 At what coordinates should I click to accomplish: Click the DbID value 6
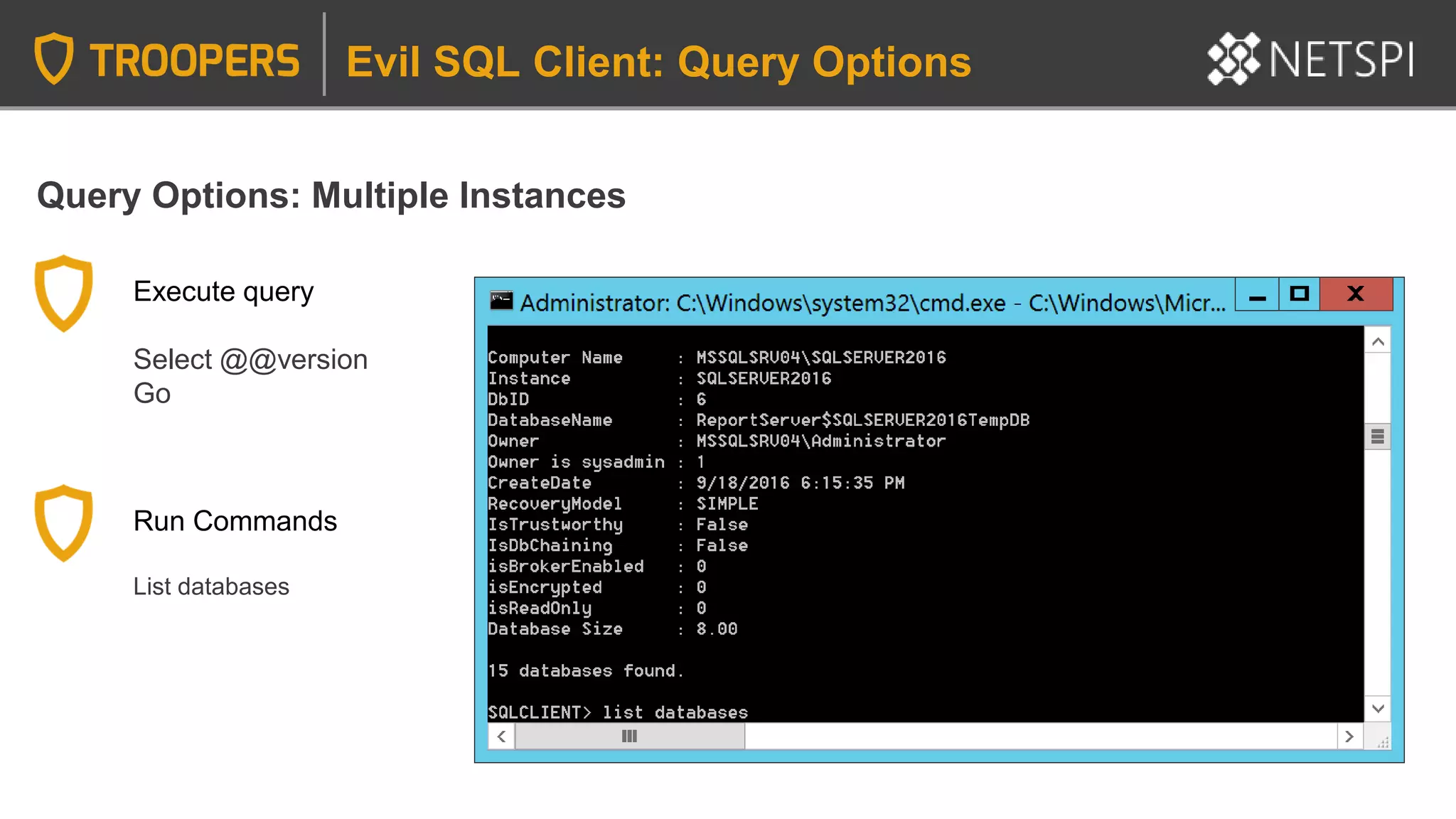pos(701,400)
